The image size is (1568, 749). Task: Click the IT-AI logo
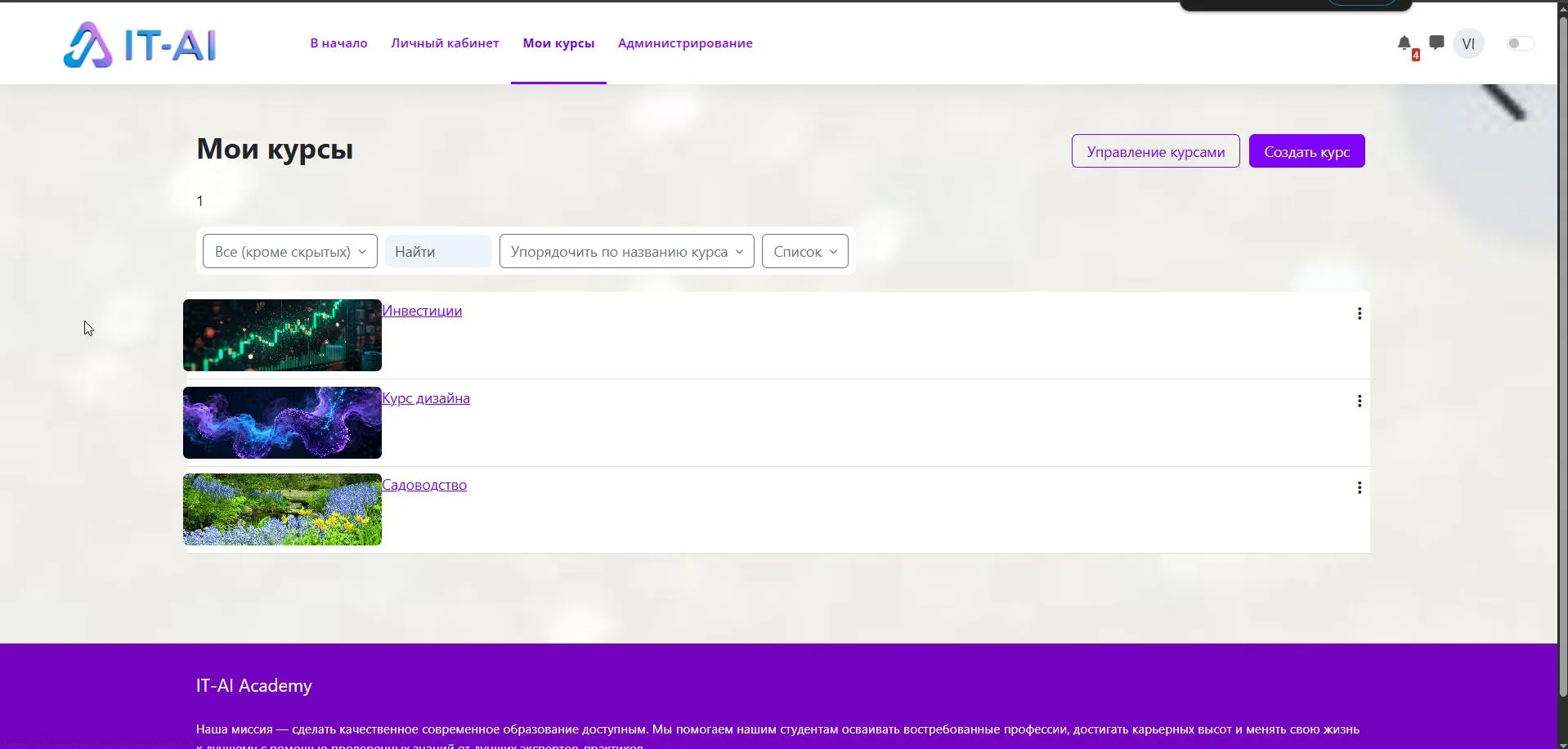139,43
